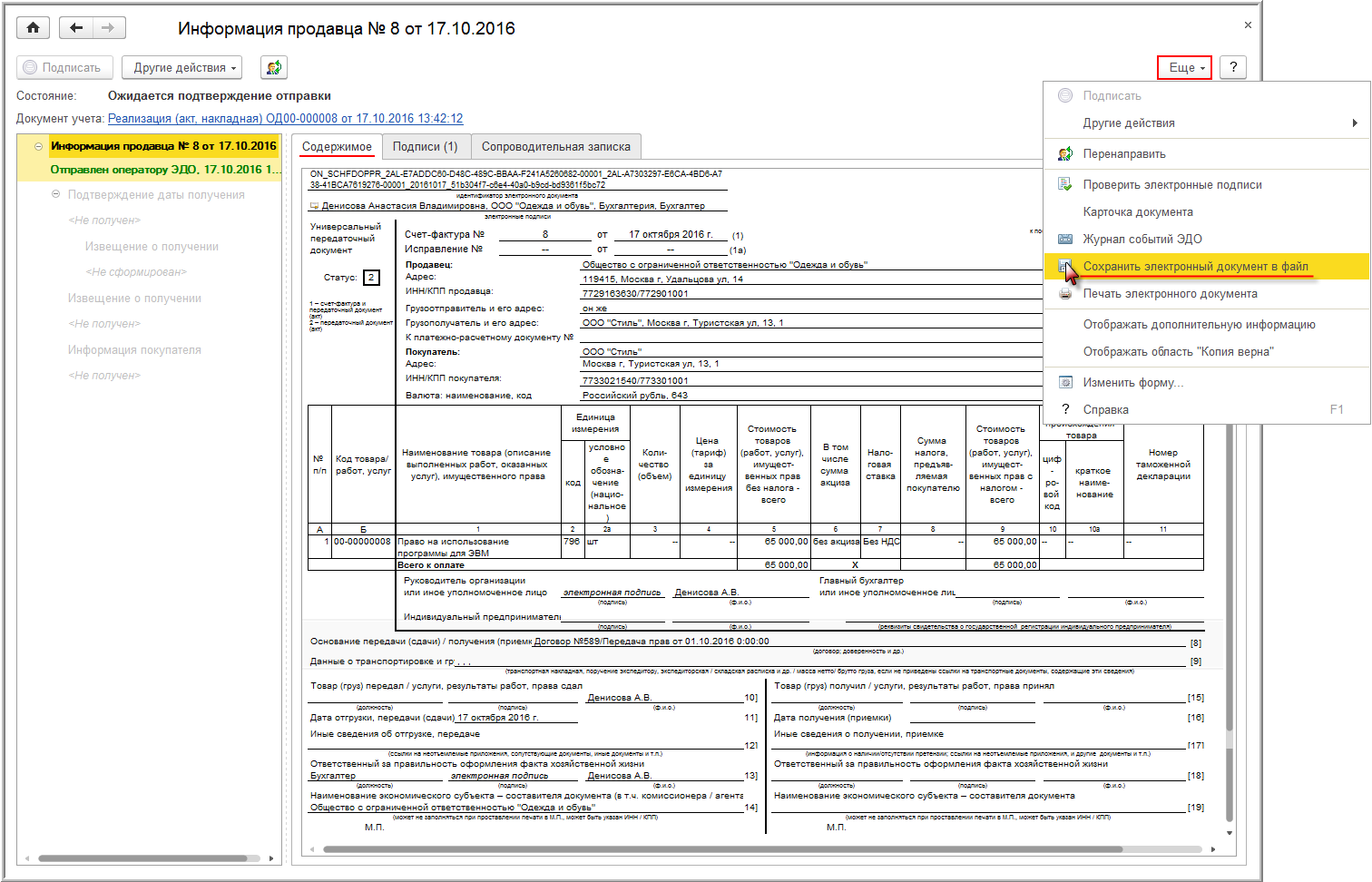Viewport: 1372px width, 882px height.
Task: Click the Изменить форму icon
Action: click(x=1065, y=383)
